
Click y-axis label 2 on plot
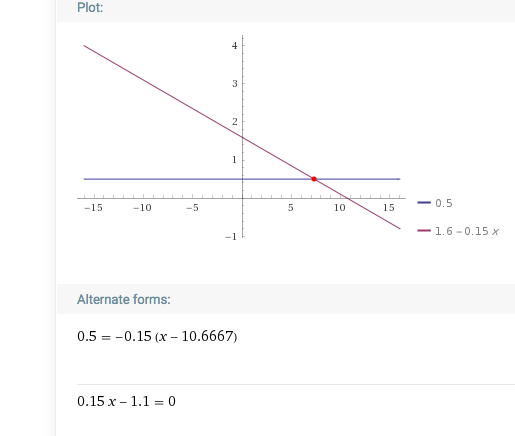click(235, 122)
